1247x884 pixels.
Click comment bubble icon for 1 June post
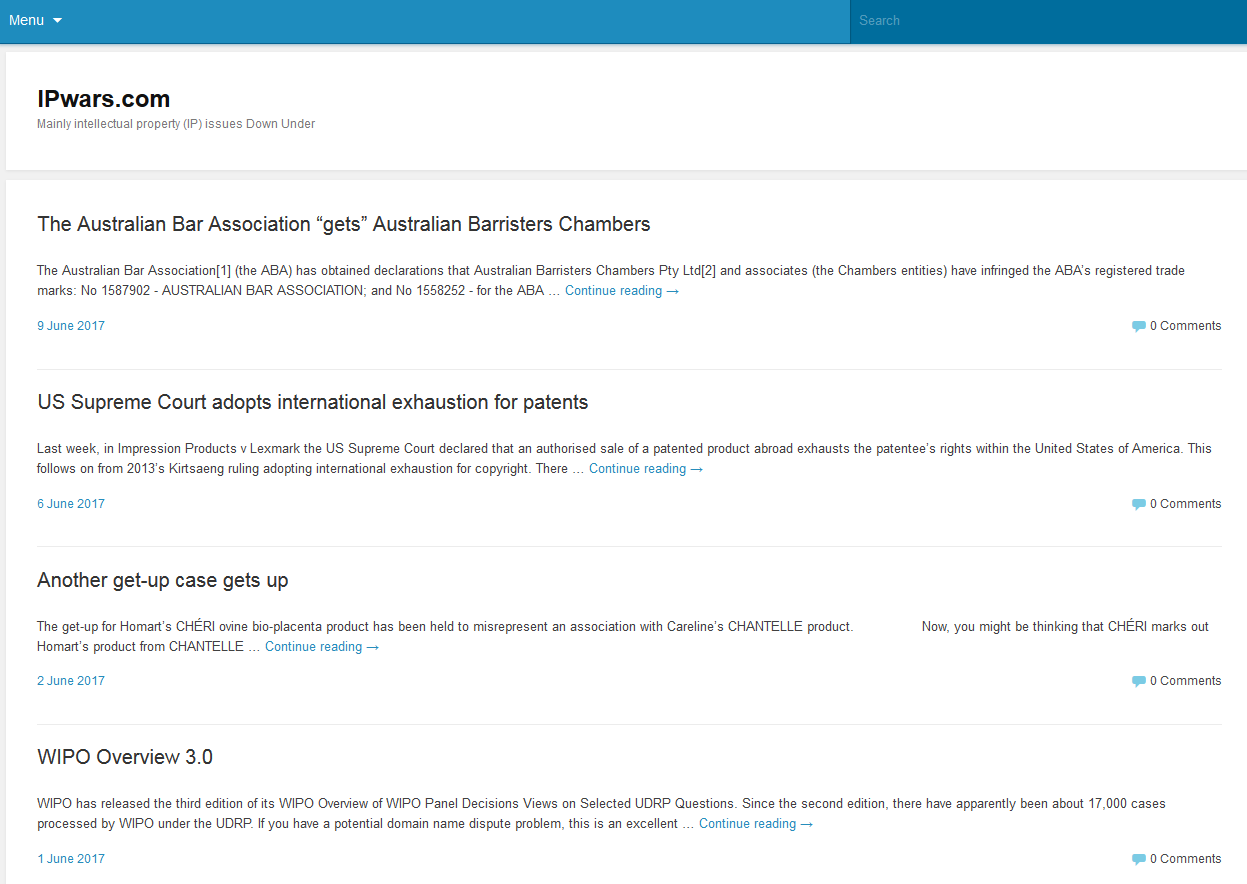tap(1138, 859)
